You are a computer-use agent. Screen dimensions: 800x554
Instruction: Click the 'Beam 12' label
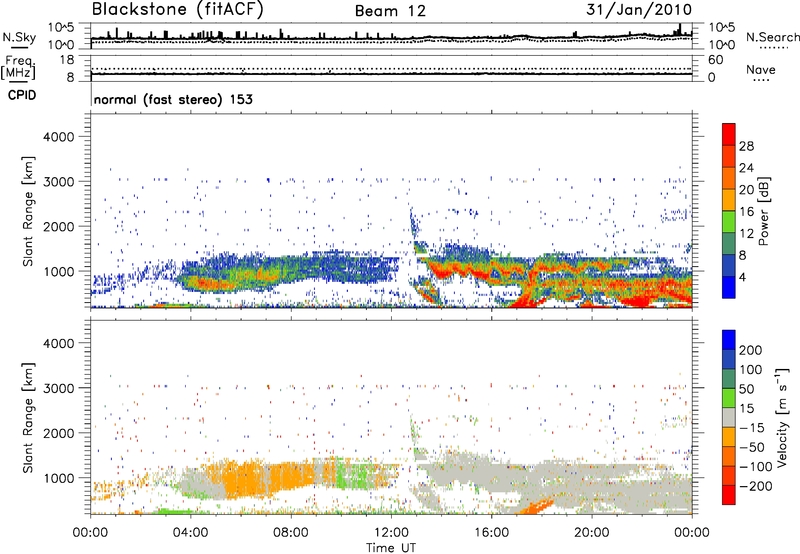point(390,11)
